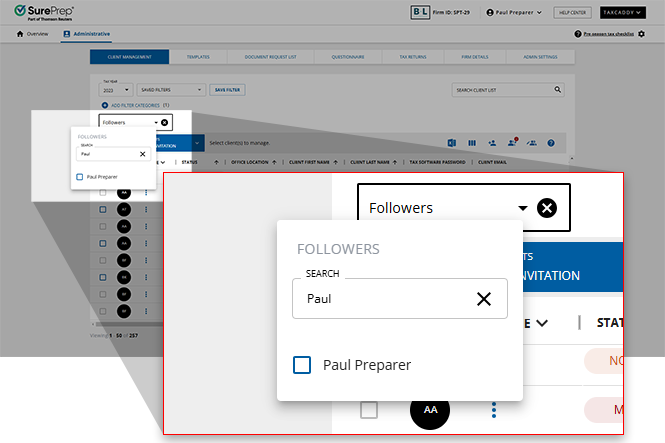Click the Overview home icon
The image size is (665, 443).
point(20,34)
